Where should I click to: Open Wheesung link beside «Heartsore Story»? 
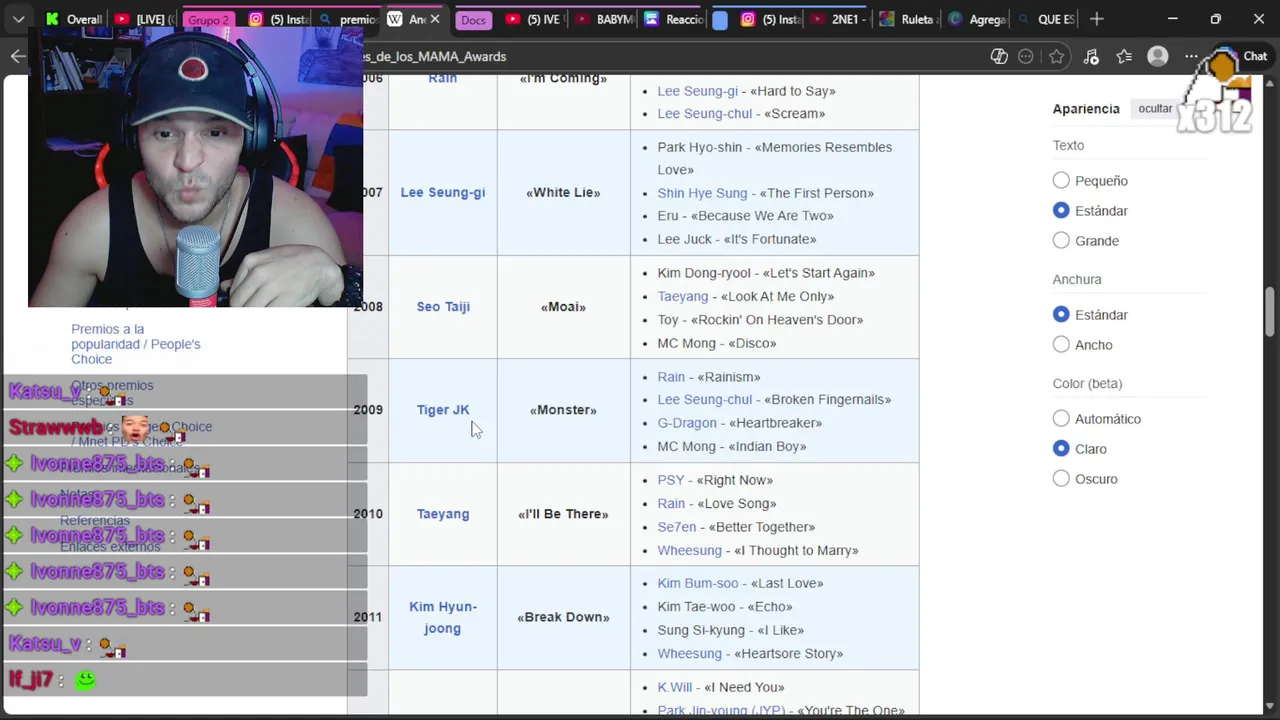689,653
